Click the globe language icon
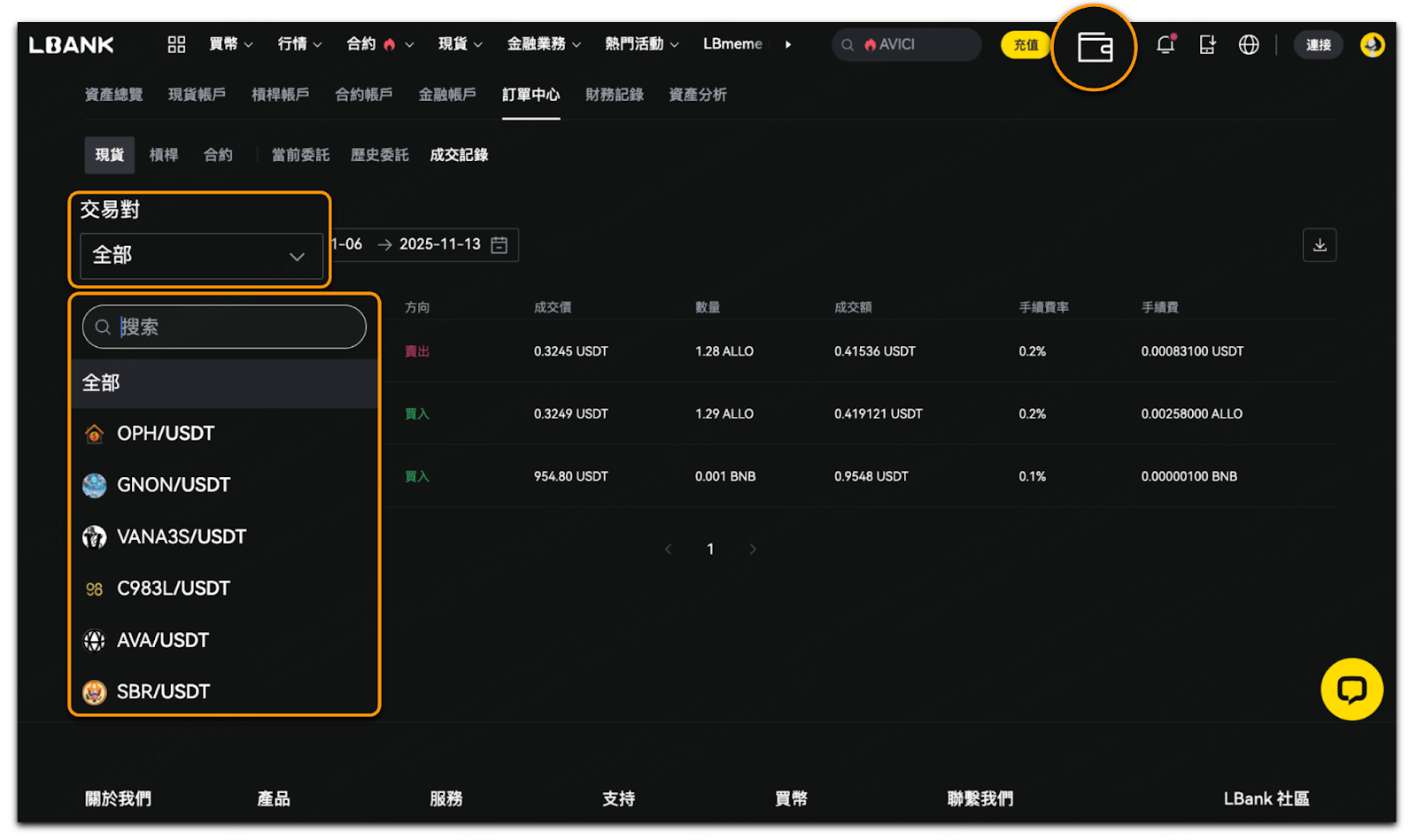Viewport: 1417px width, 840px height. 1248,44
